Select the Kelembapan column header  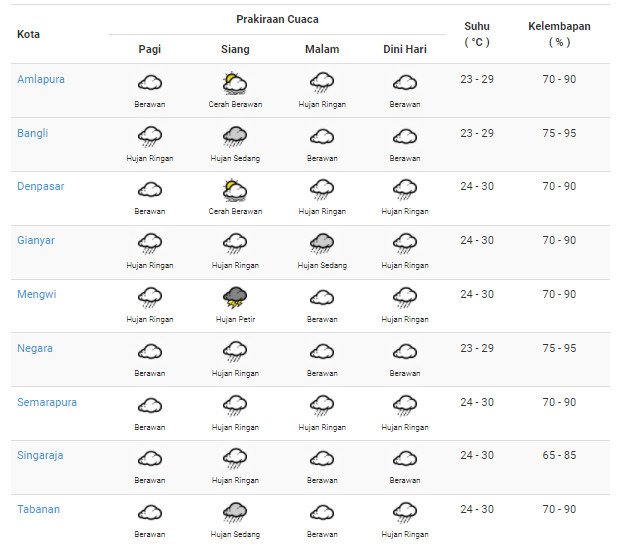tap(559, 34)
